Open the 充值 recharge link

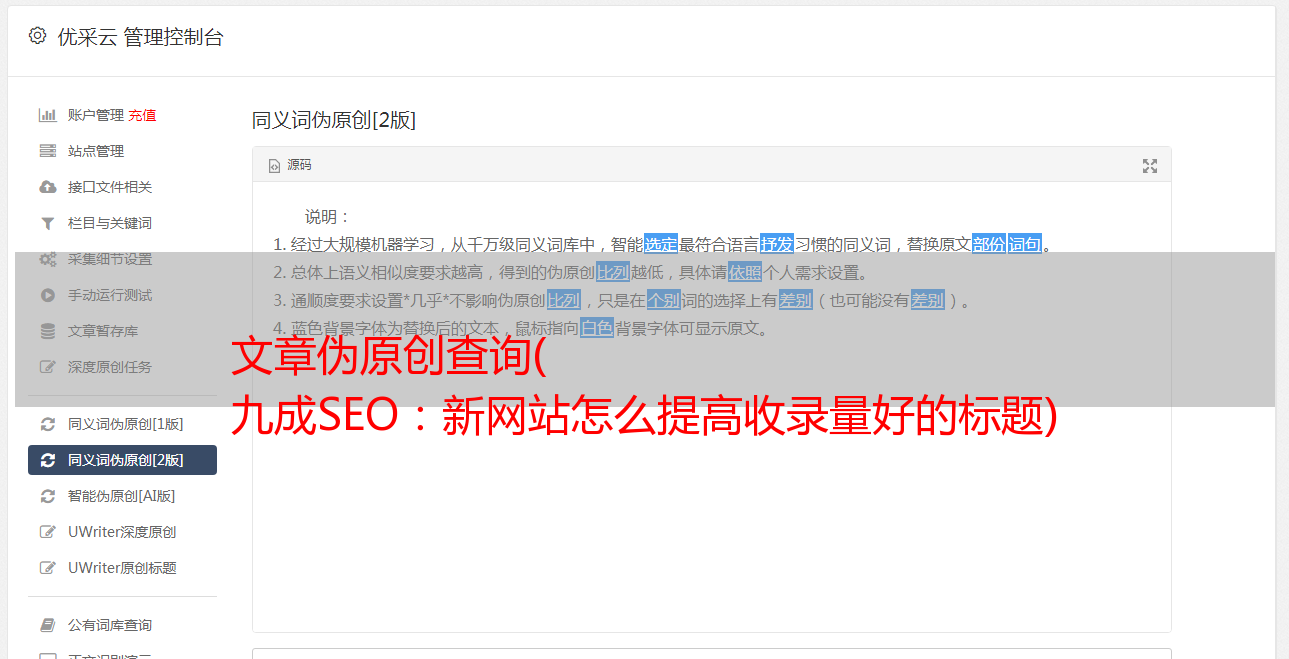click(142, 115)
